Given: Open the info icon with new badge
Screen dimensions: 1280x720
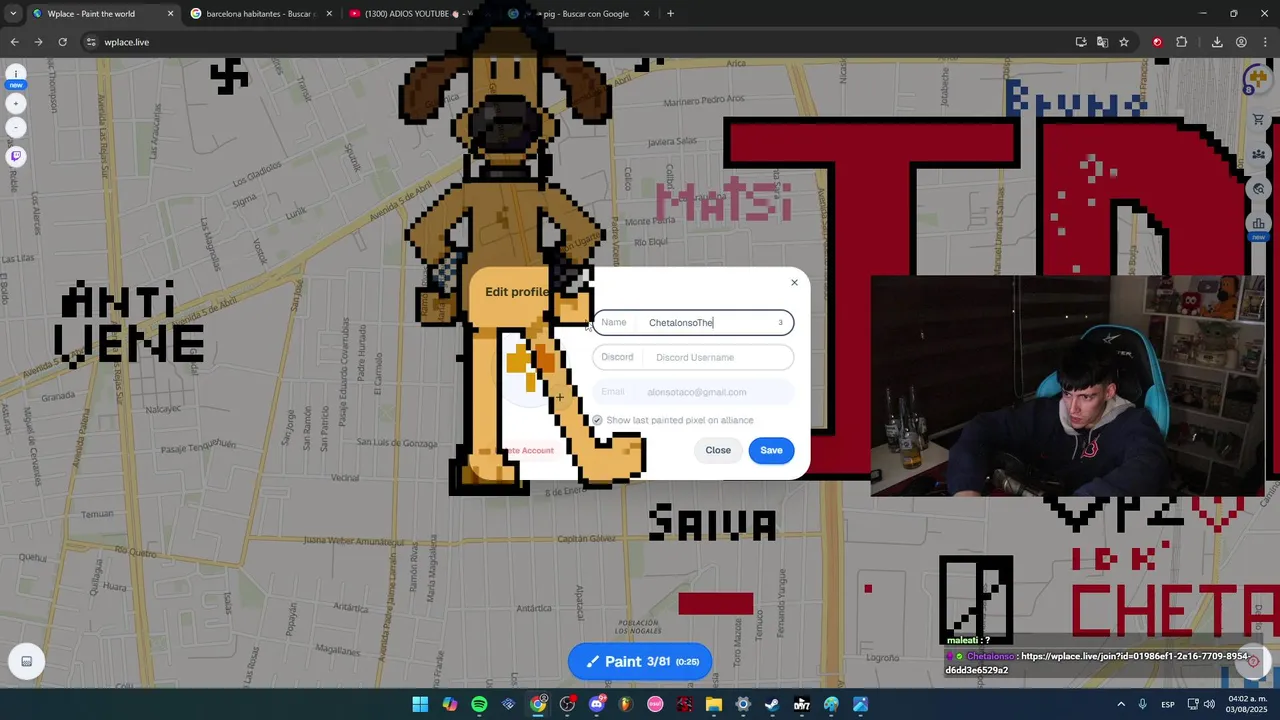Looking at the screenshot, I should [x=16, y=76].
